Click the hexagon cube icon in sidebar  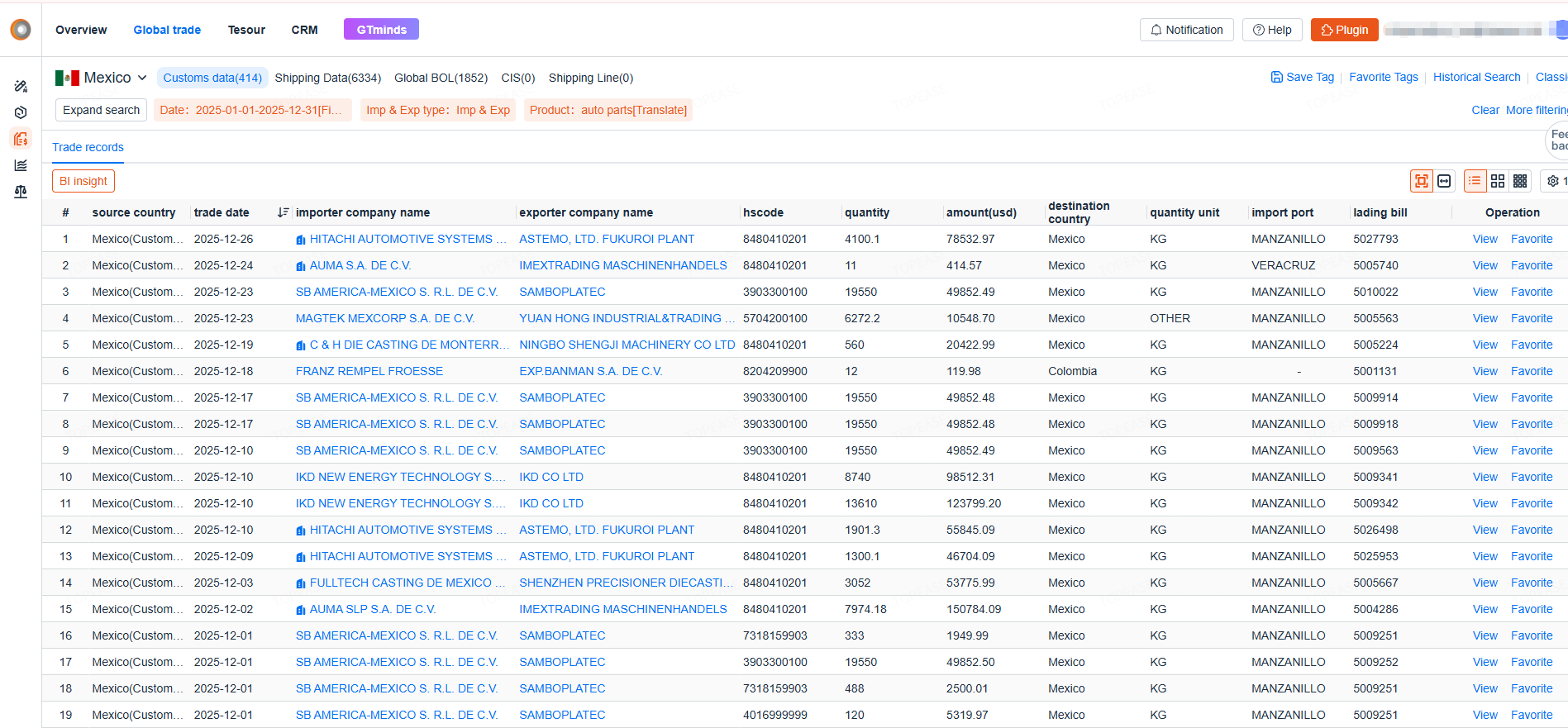[x=21, y=112]
